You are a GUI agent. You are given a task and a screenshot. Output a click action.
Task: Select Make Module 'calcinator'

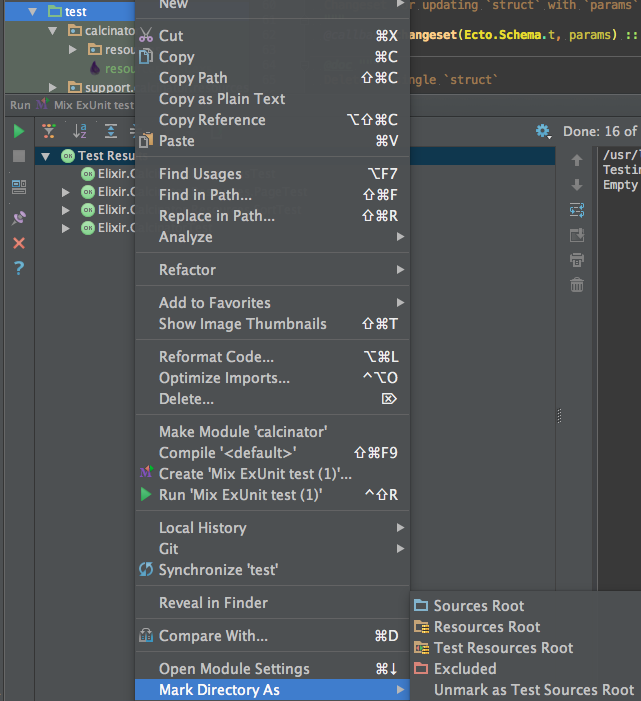273,432
